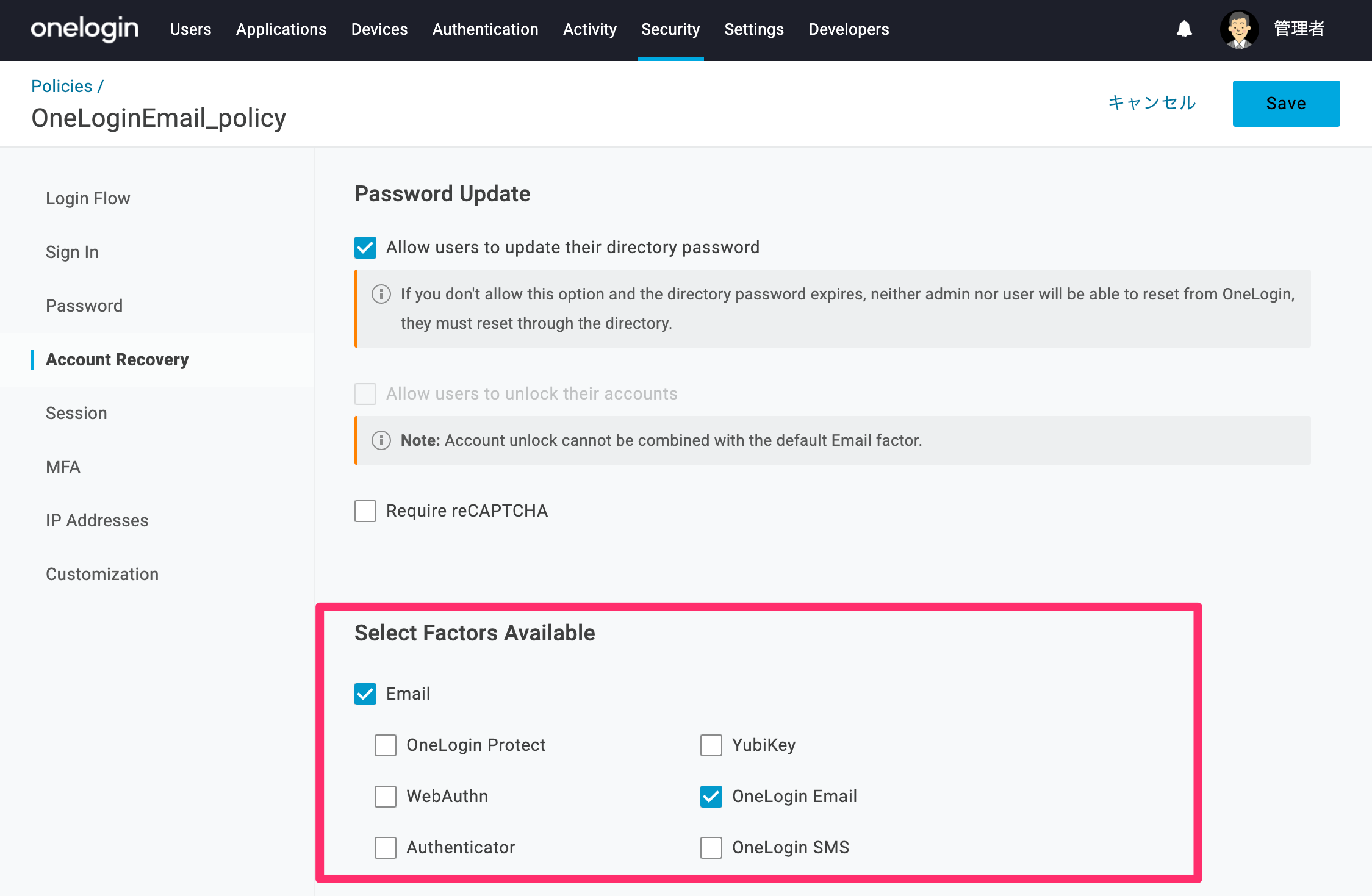Open the notifications bell
Image resolution: width=1372 pixels, height=896 pixels.
pyautogui.click(x=1184, y=29)
